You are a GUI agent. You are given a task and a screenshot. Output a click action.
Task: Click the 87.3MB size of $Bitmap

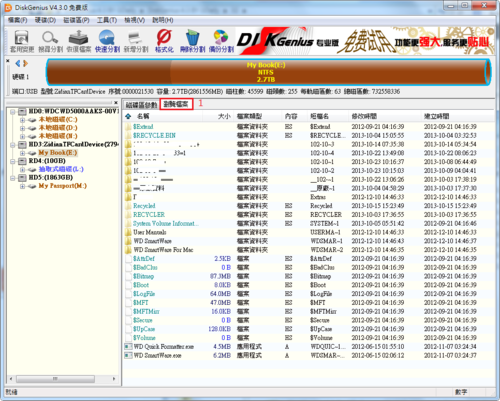click(x=220, y=276)
